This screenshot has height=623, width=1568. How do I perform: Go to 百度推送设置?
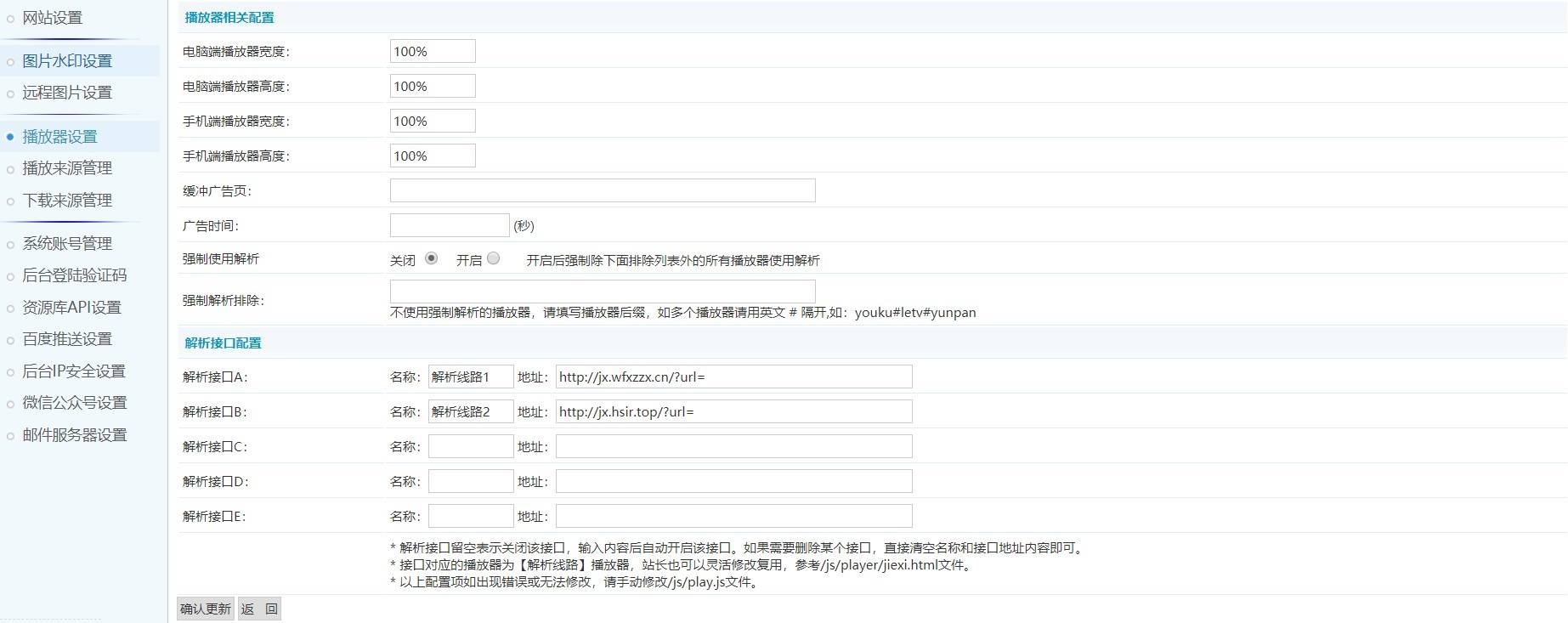pos(67,339)
